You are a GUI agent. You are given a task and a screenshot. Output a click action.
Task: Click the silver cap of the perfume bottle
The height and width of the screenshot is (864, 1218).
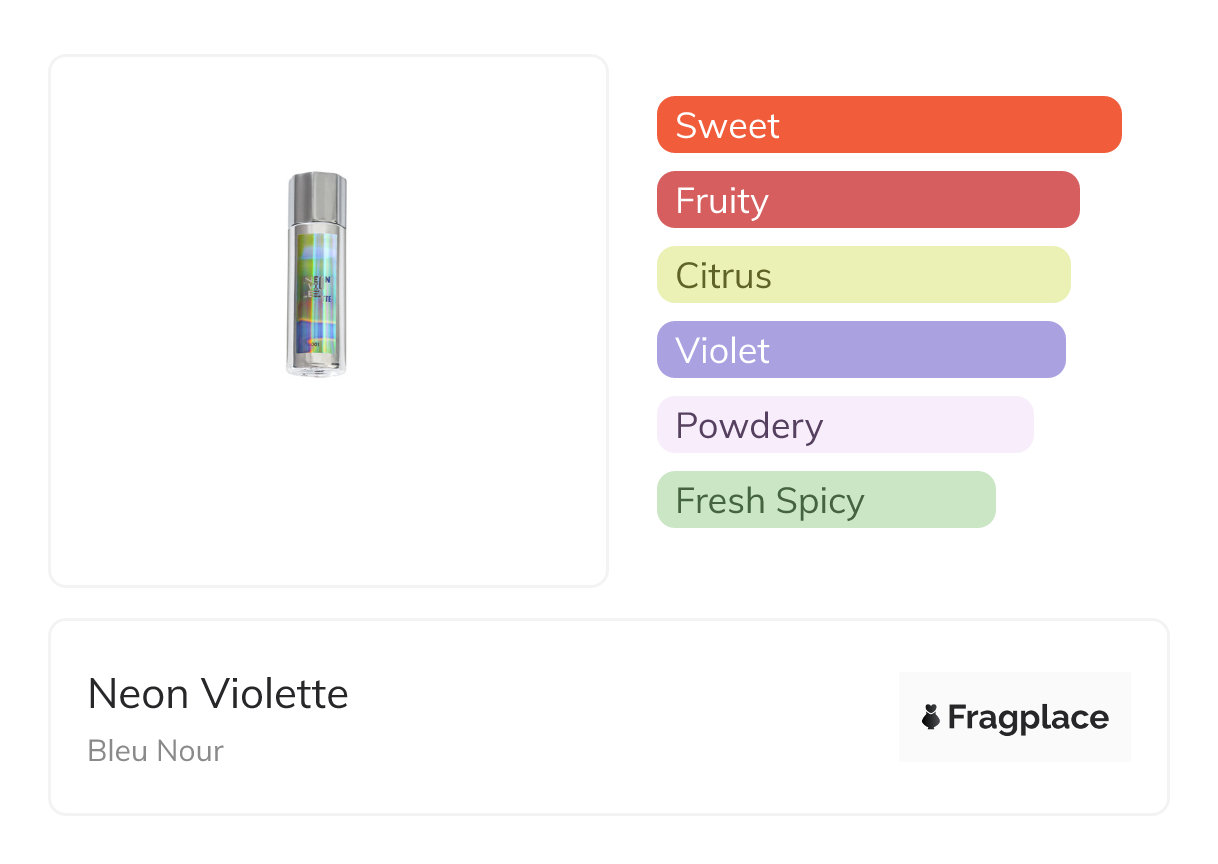(x=317, y=196)
